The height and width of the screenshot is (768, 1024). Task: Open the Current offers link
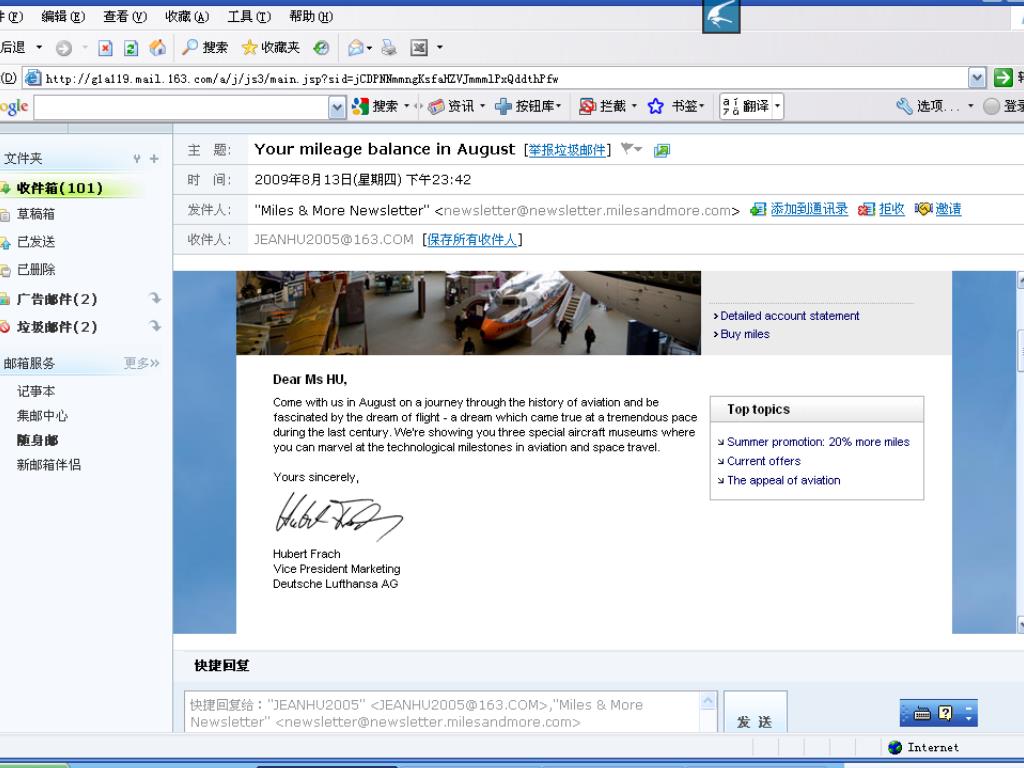763,461
